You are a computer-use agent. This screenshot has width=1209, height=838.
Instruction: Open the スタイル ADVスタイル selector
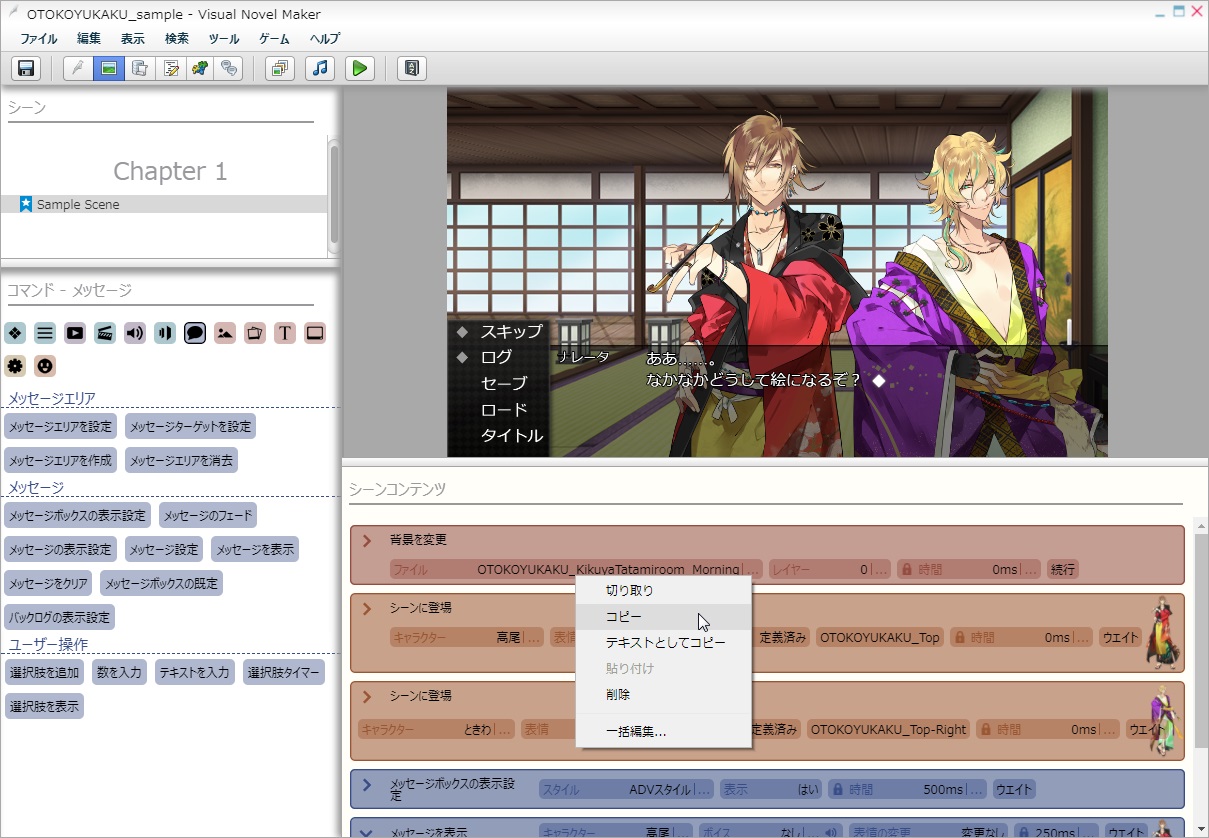click(626, 790)
